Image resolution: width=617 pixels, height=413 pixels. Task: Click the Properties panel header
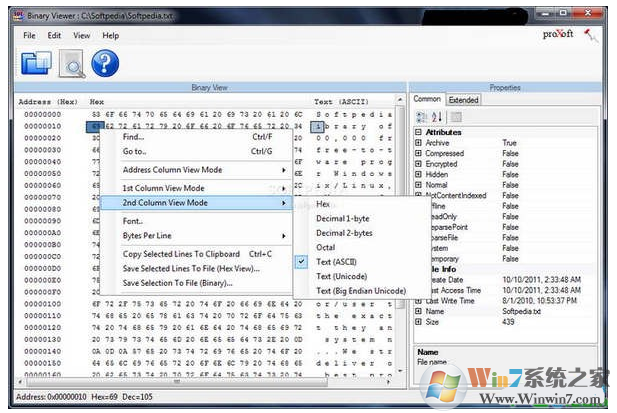(x=505, y=87)
